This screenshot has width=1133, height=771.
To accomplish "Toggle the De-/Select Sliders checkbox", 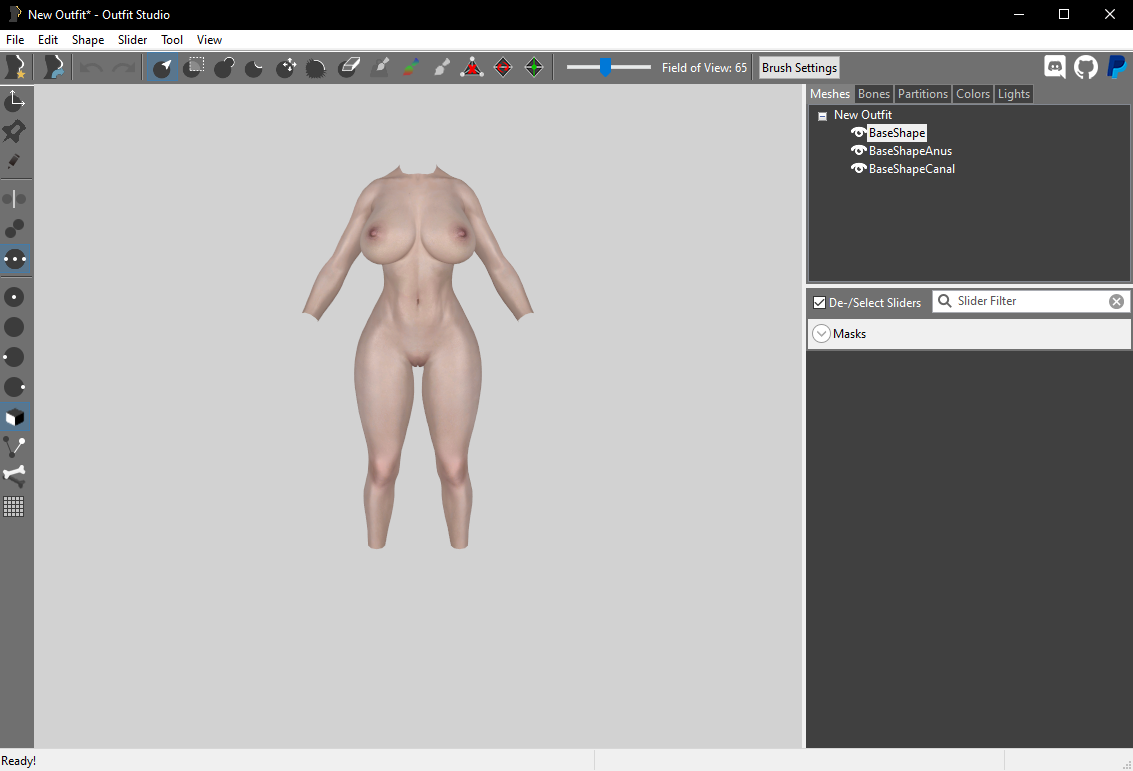I will [819, 303].
